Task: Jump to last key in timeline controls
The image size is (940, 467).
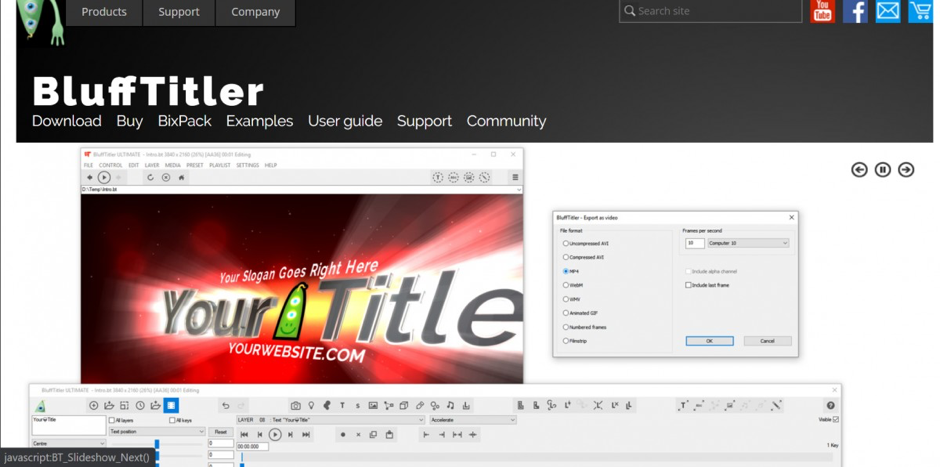Action: point(306,435)
